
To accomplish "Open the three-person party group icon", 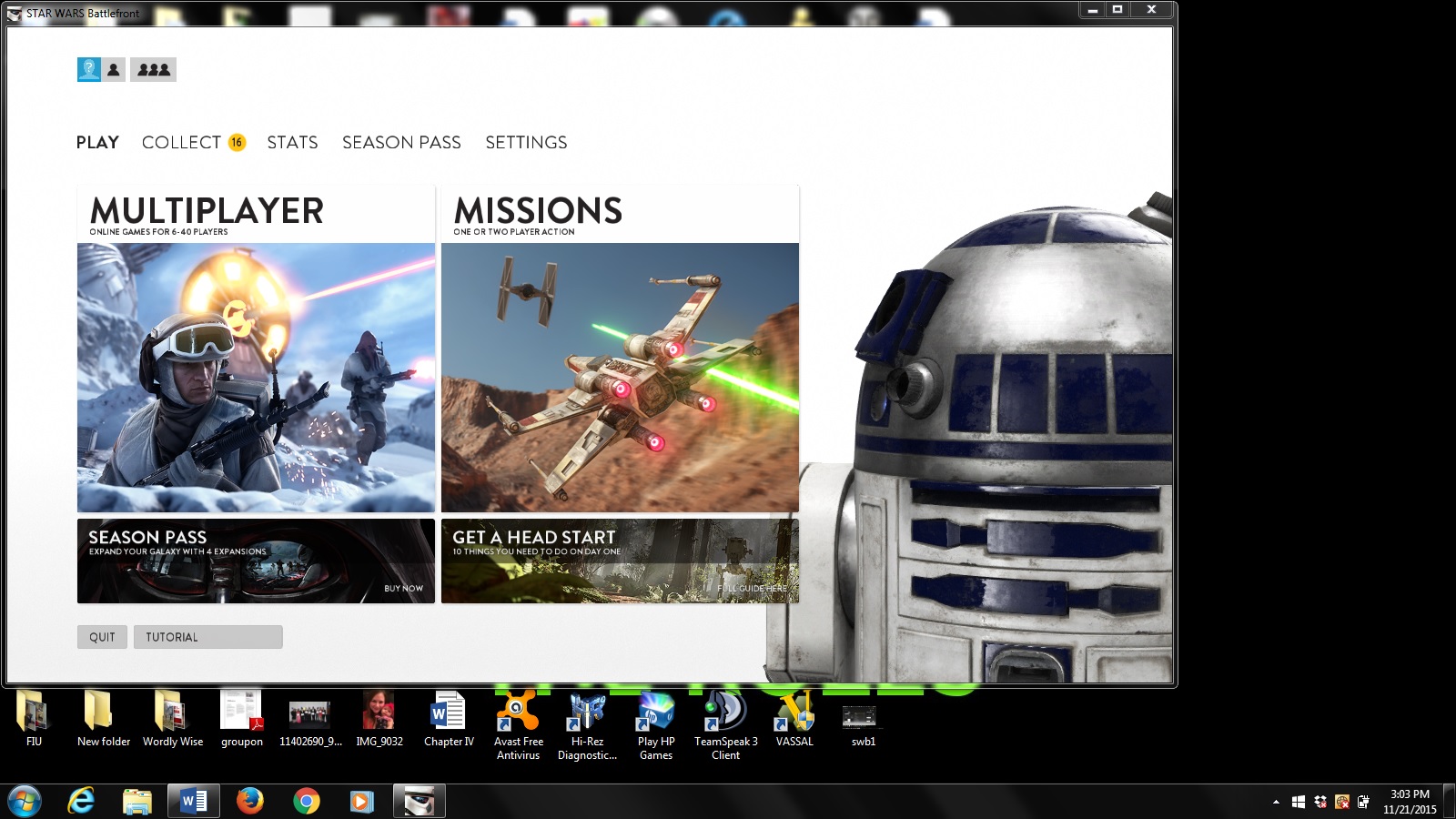I will tap(153, 70).
